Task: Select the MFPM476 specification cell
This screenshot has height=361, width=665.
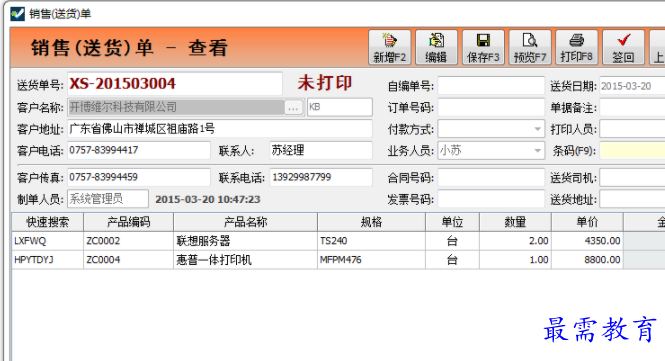Action: 372,260
